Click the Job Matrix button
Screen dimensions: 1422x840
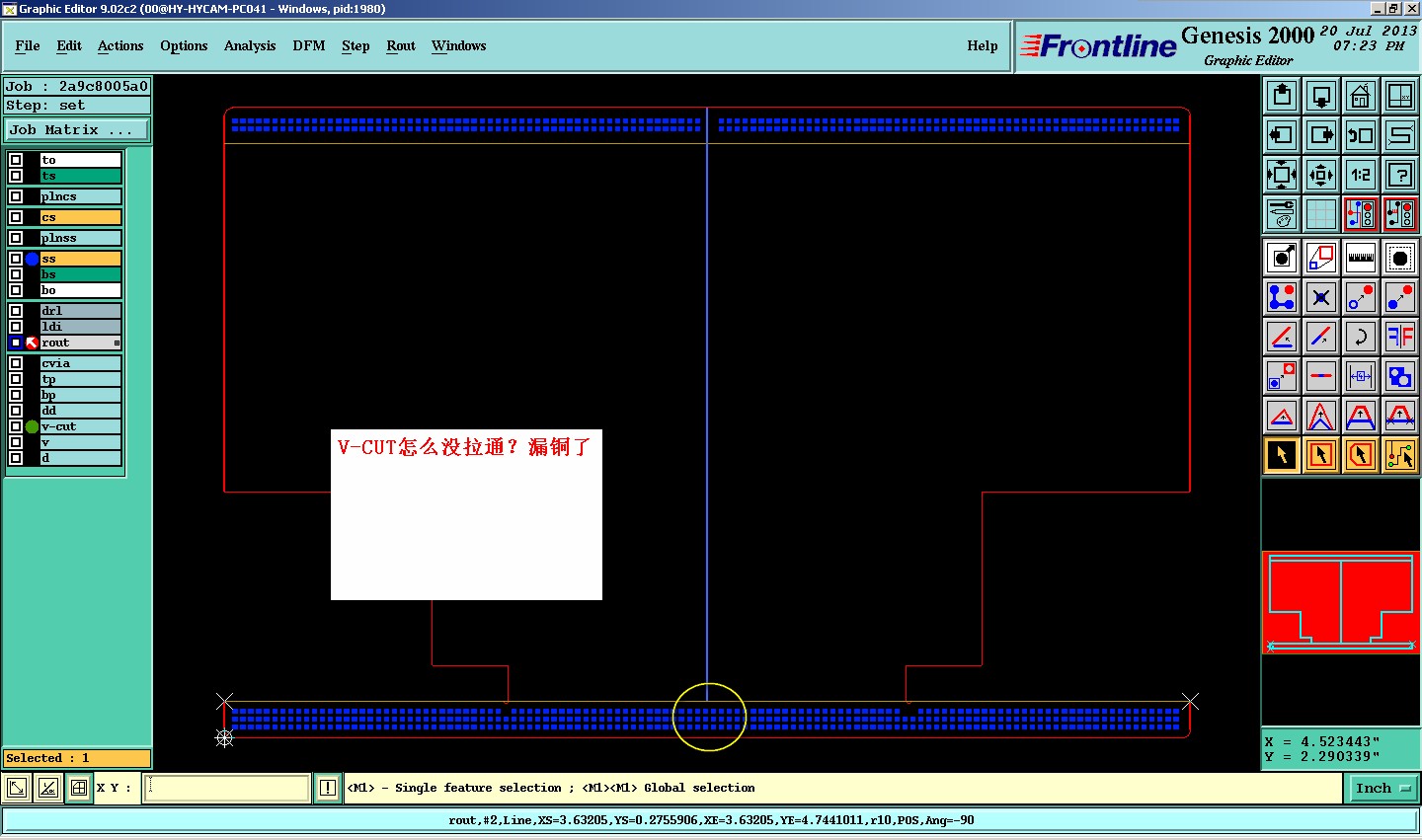click(77, 129)
